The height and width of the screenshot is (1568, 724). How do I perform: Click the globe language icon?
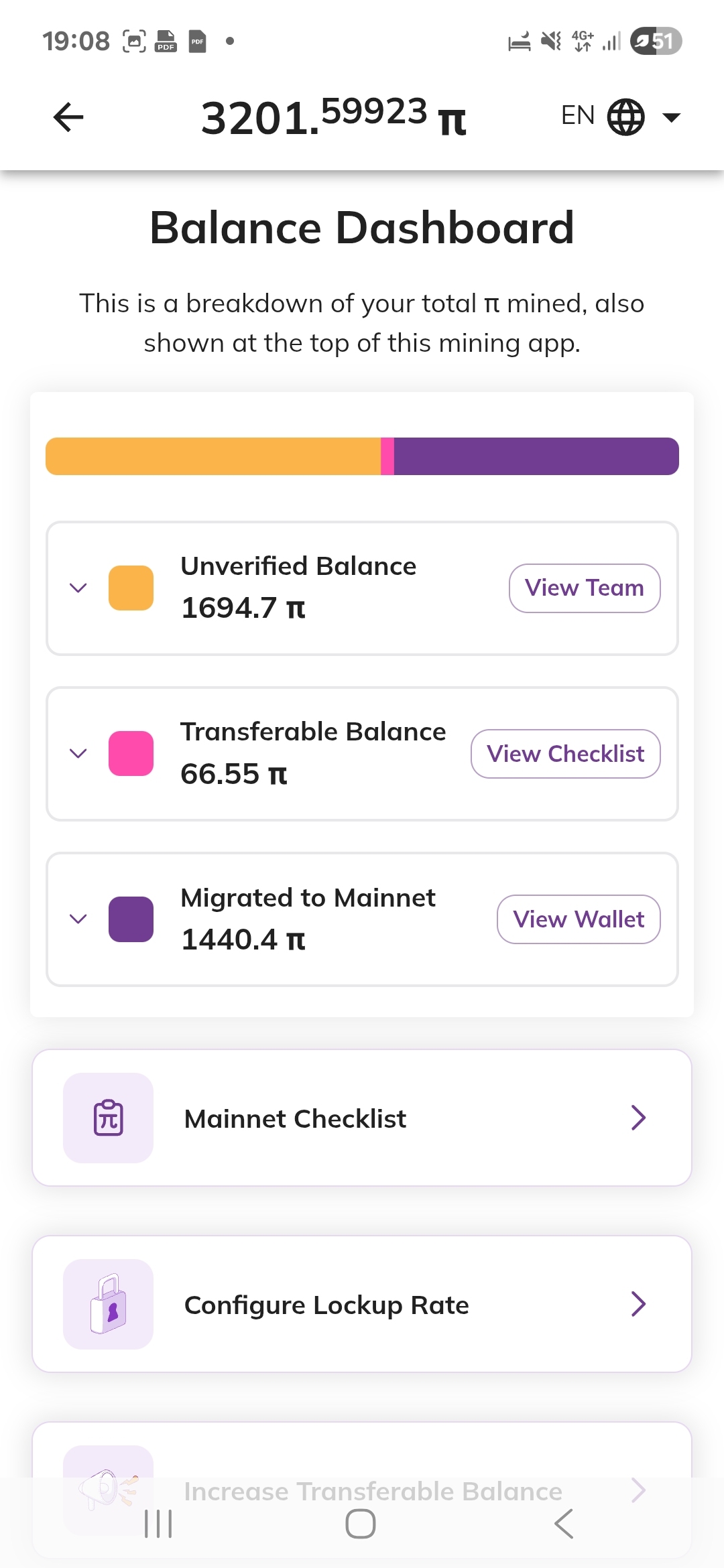coord(625,117)
